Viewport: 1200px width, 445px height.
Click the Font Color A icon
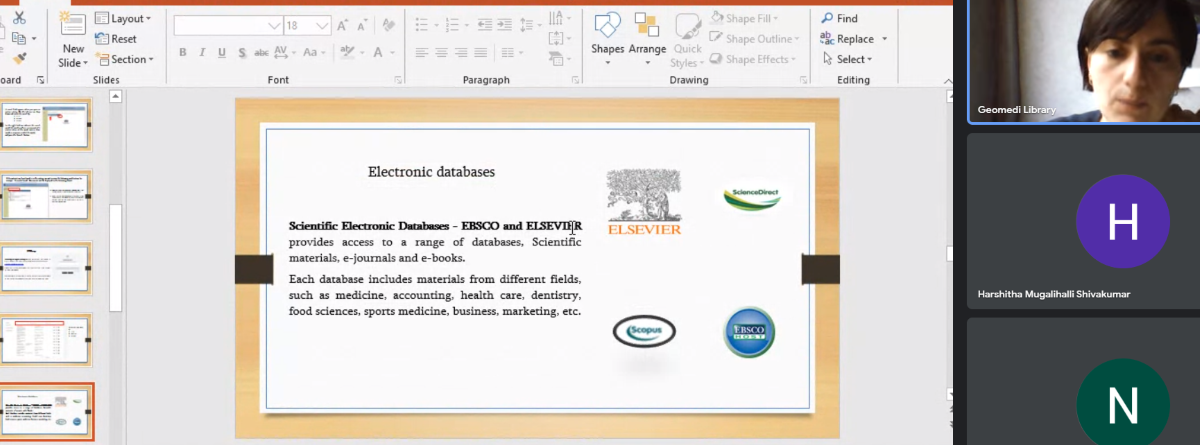379,52
